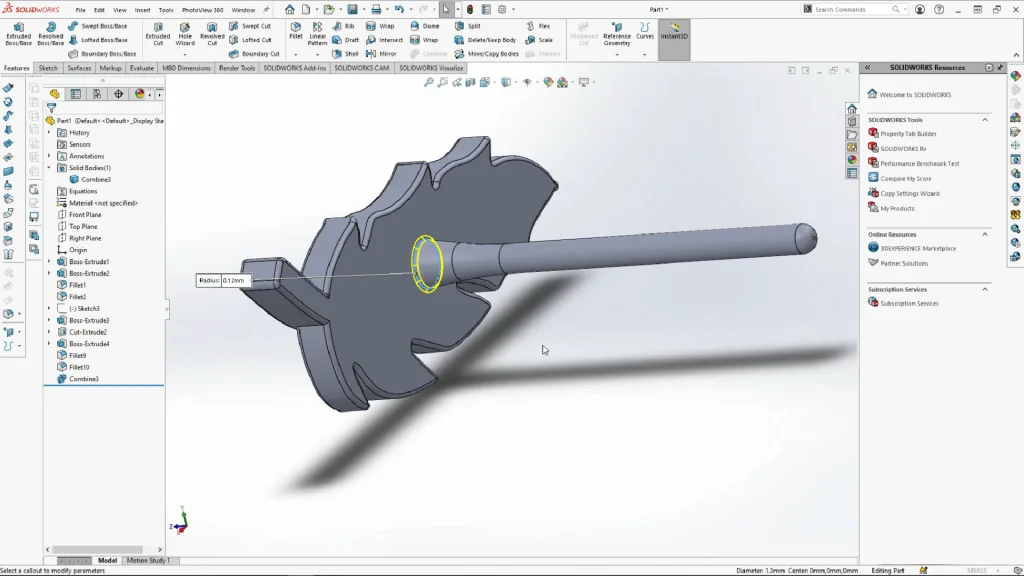Click the Mirror feature icon
Viewport: 1024px width, 576px height.
(381, 54)
